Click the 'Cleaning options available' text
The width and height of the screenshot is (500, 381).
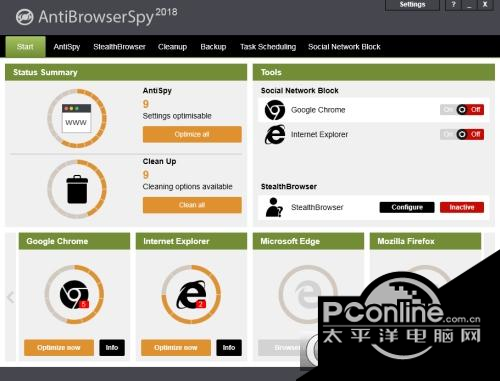(x=187, y=187)
